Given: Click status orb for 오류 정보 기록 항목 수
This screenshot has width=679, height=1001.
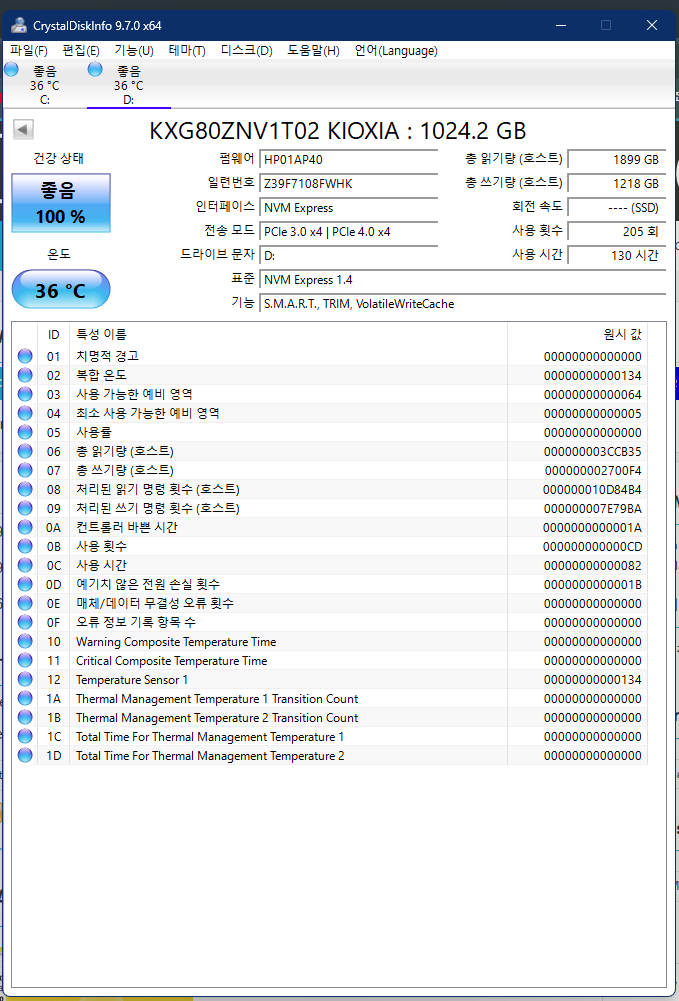Looking at the screenshot, I should (25, 622).
